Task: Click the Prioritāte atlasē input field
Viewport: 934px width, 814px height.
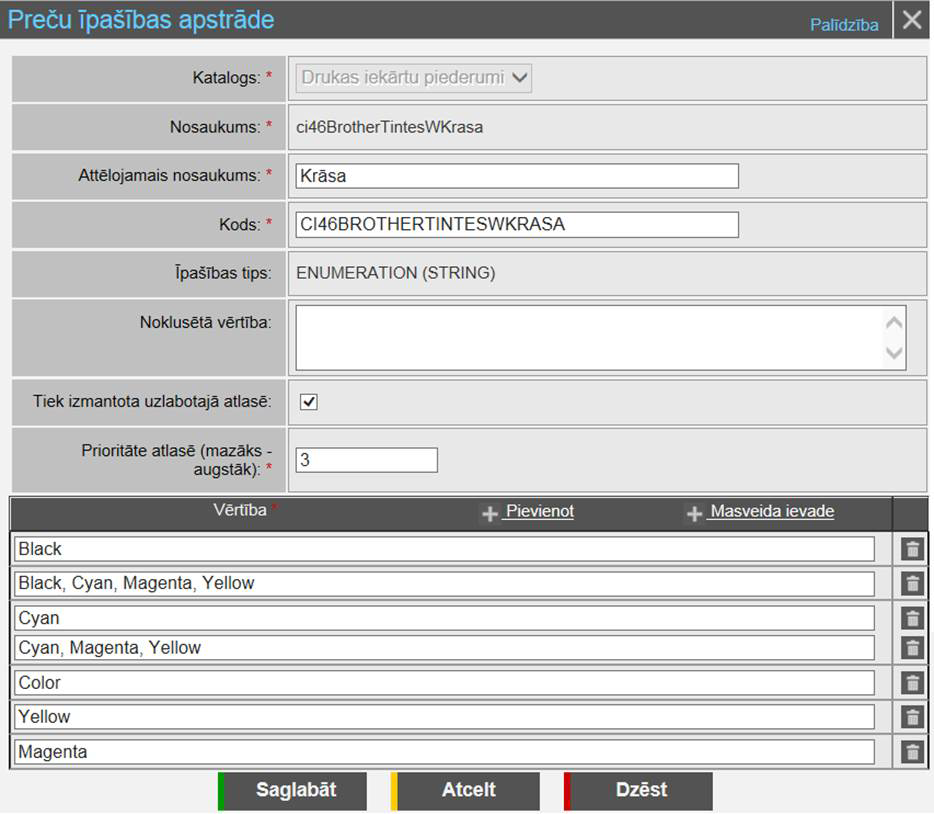Action: coord(367,460)
